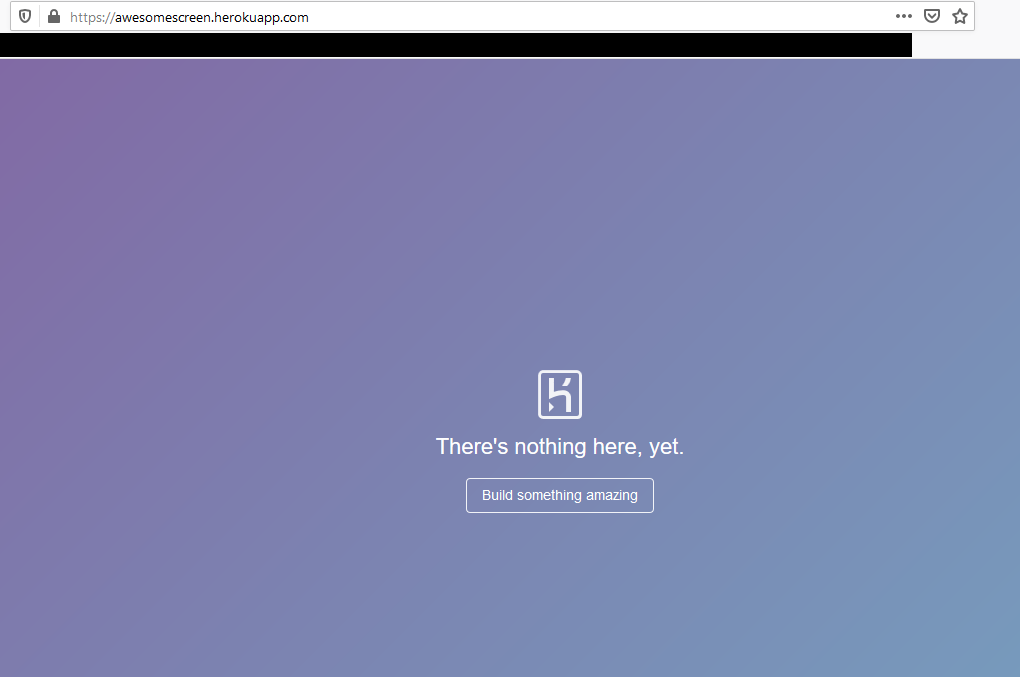Screen dimensions: 1020x677
Task: Save page with the Pocket icon
Action: (x=932, y=16)
